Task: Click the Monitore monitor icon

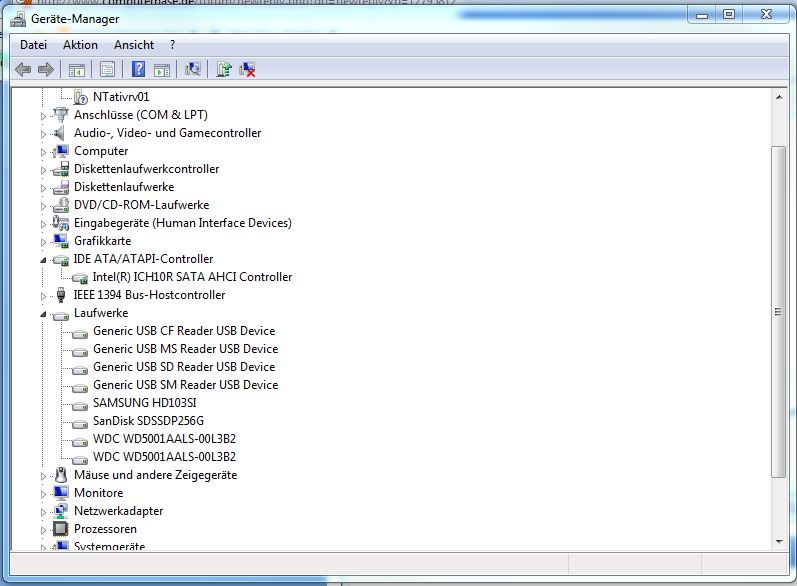Action: point(61,493)
